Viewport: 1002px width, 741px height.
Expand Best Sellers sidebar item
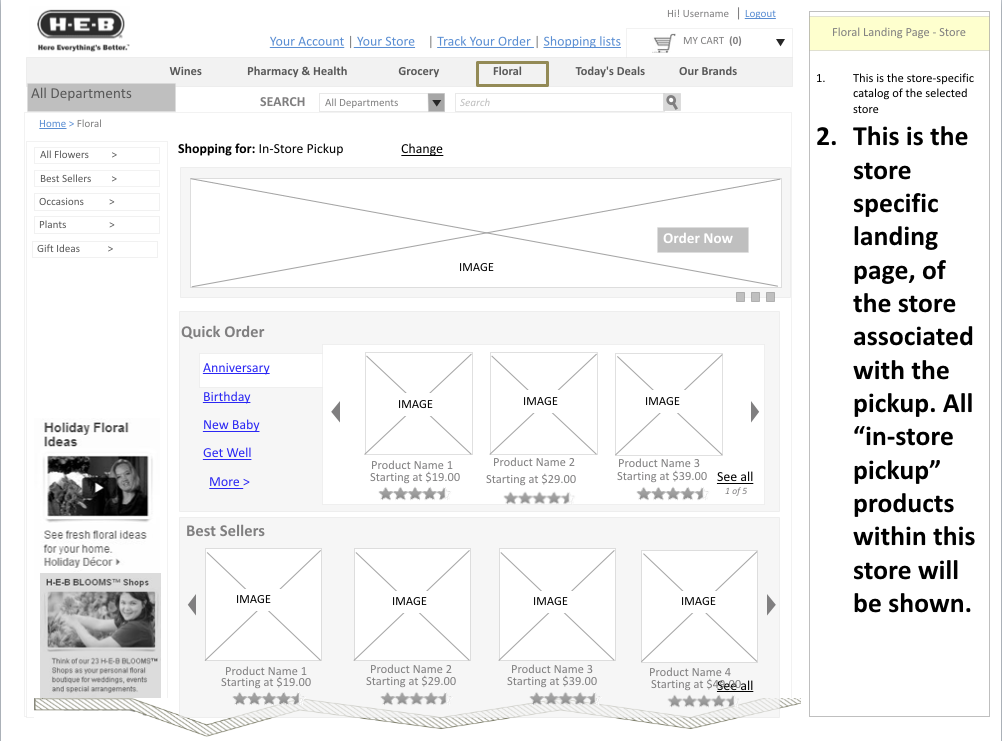tap(96, 179)
